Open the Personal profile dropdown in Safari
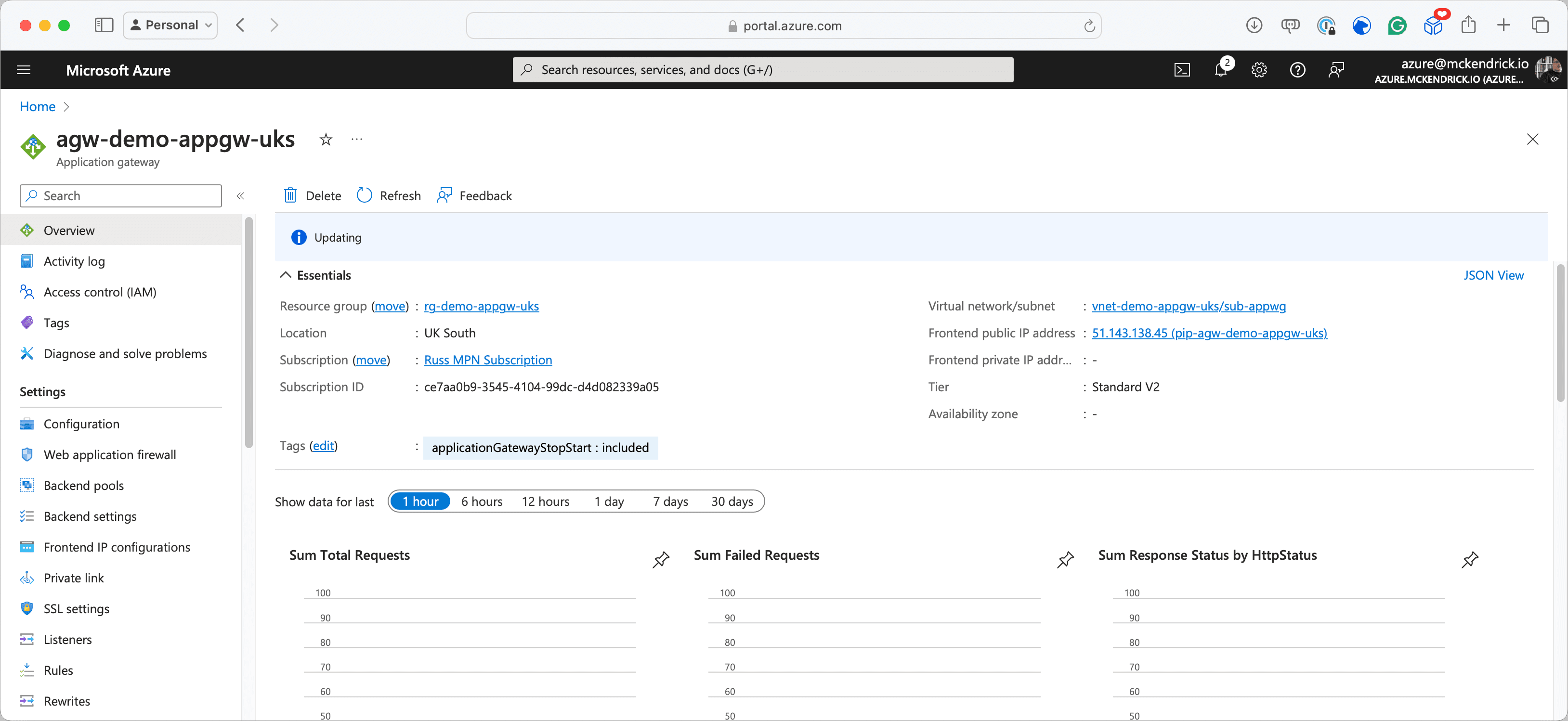1568x721 pixels. tap(170, 25)
